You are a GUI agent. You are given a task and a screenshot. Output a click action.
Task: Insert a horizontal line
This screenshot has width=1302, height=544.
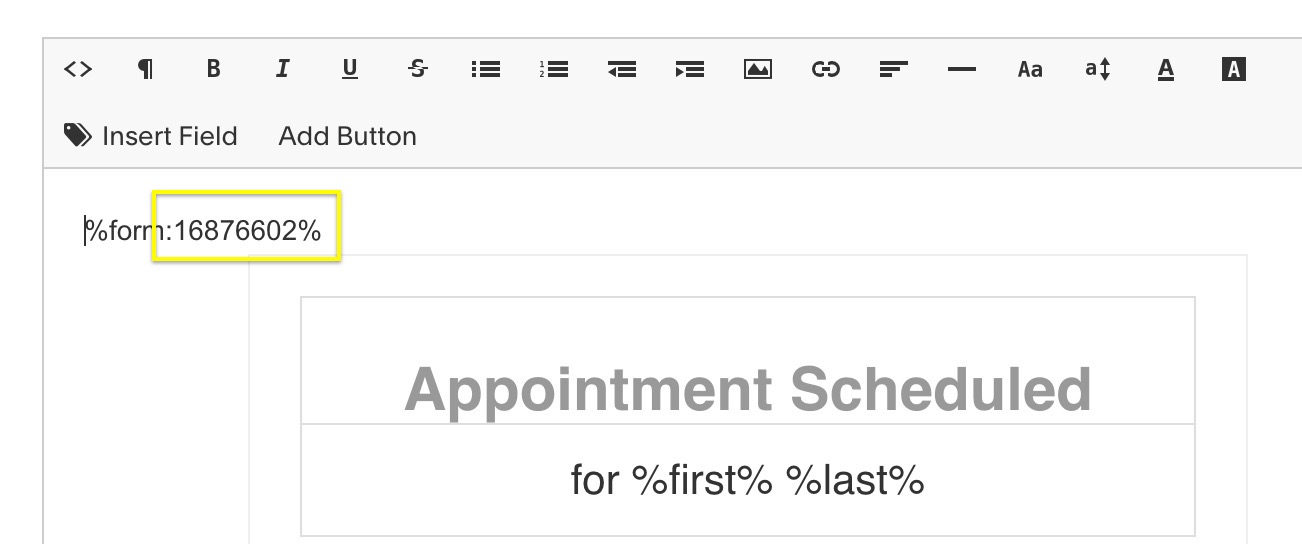coord(961,69)
